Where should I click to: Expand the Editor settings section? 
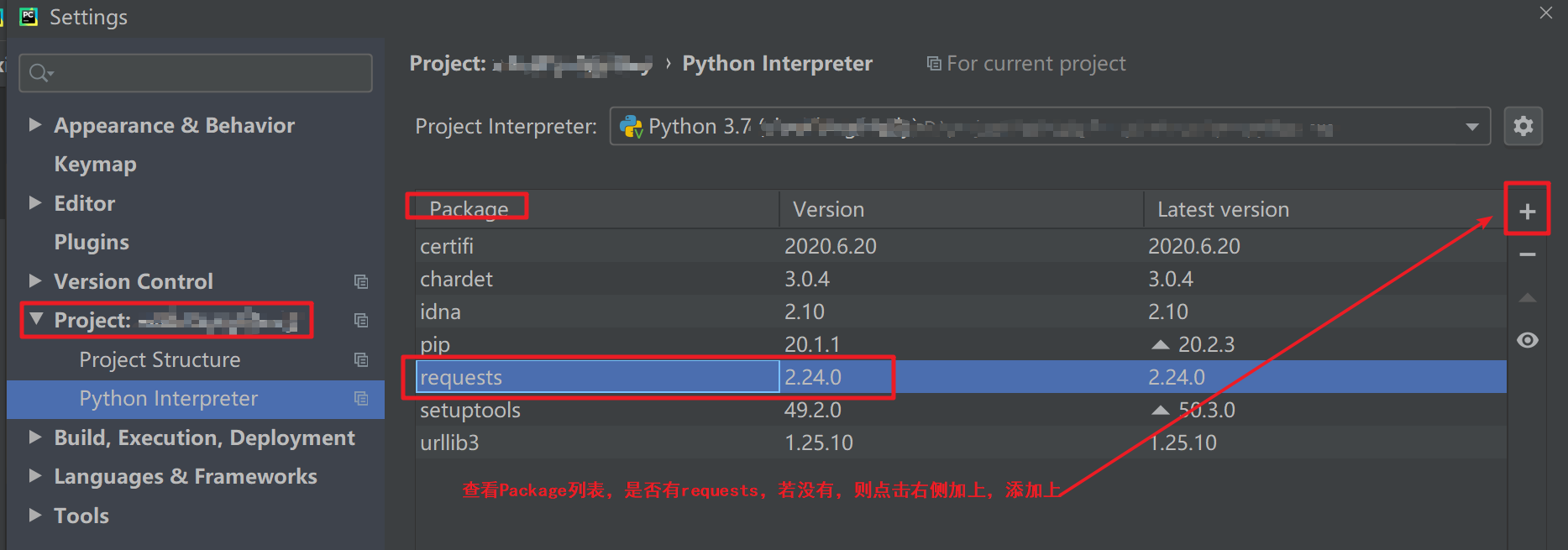34,203
